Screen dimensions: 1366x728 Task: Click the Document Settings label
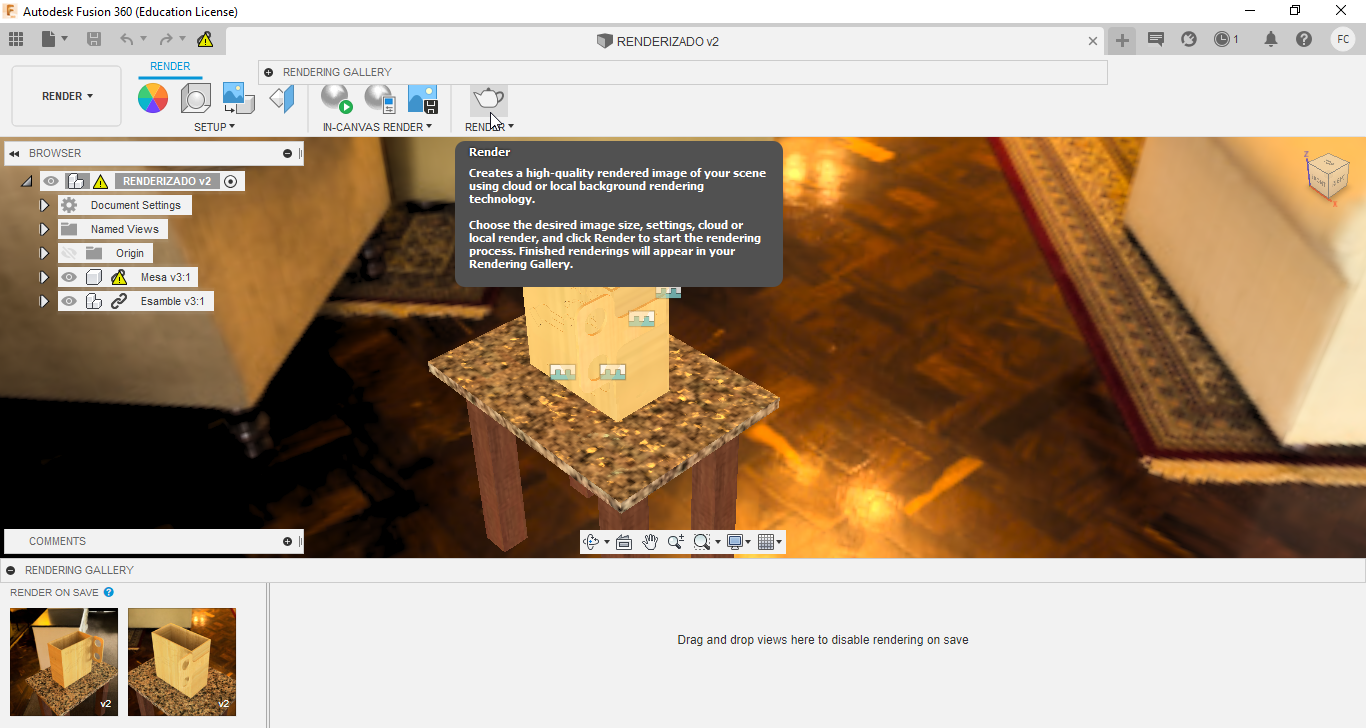136,205
